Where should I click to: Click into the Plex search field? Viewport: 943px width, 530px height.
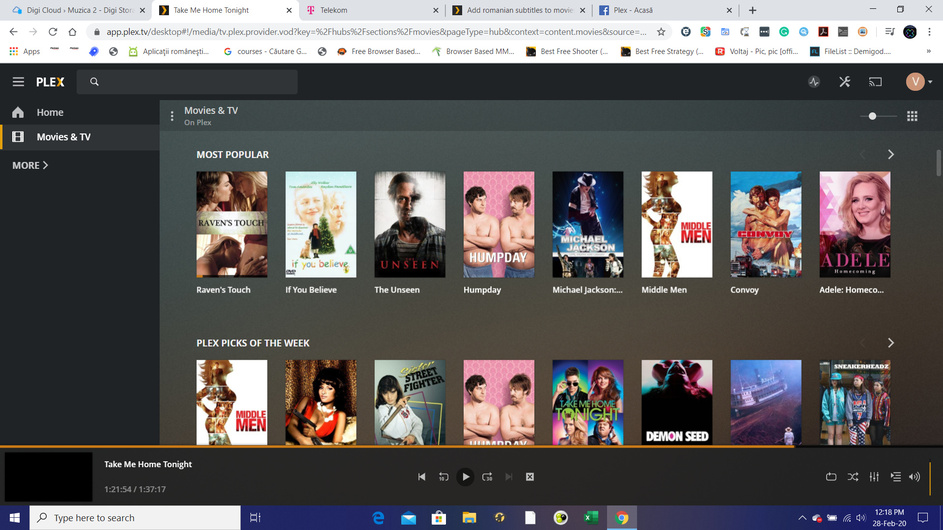click(187, 82)
